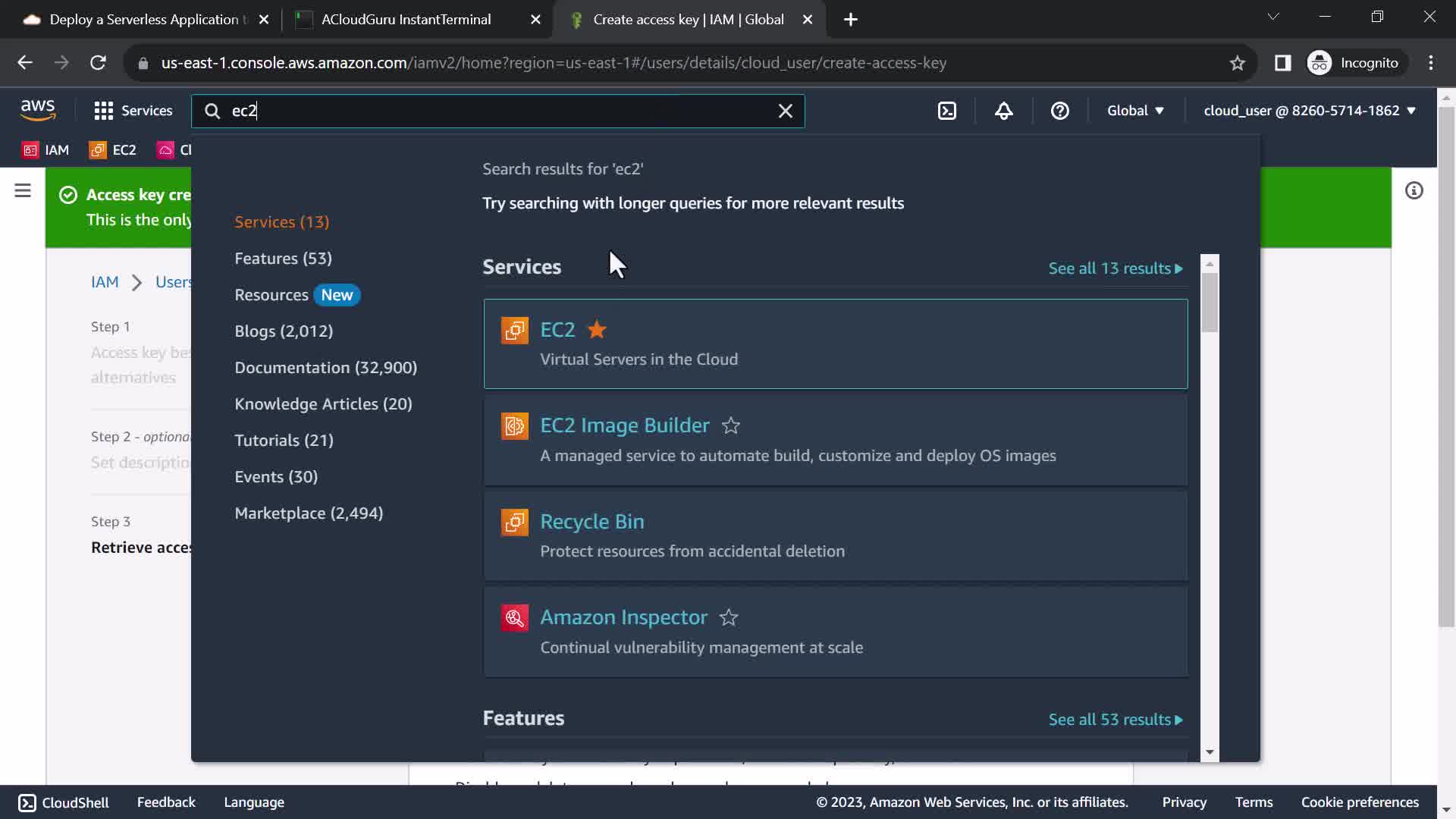See all 13 services results

1115,268
